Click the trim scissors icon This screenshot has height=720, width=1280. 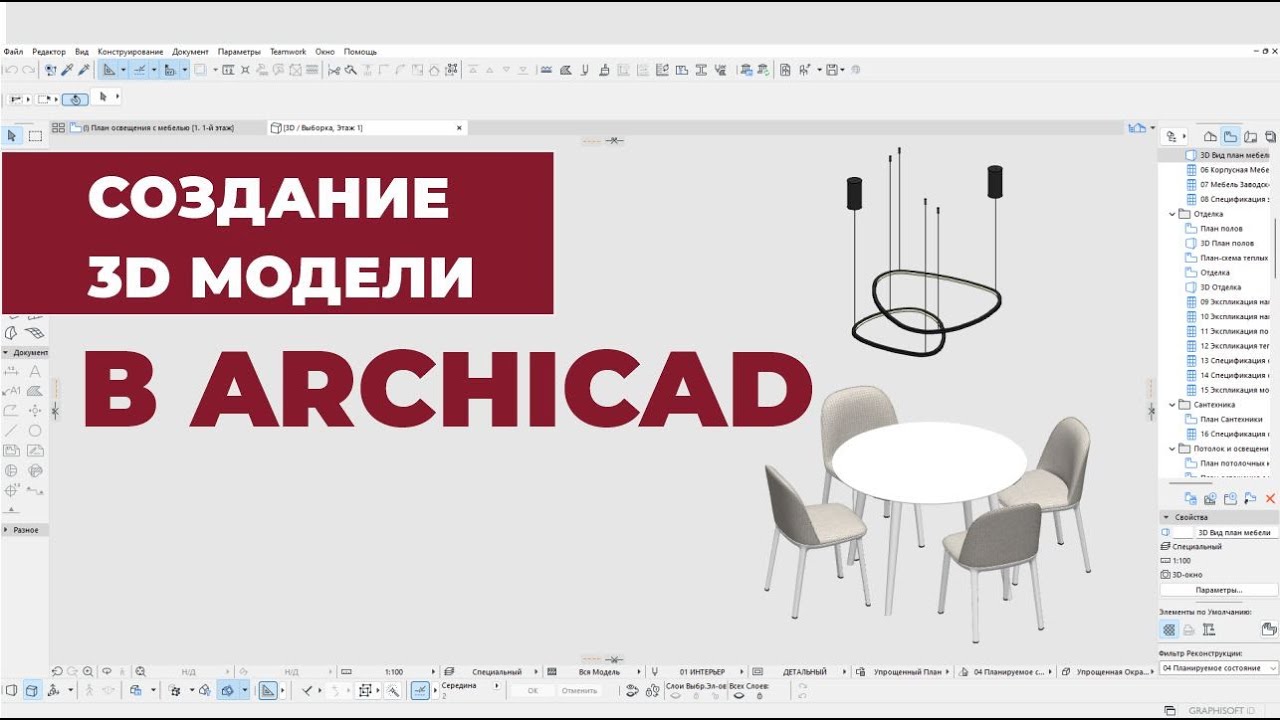click(334, 70)
